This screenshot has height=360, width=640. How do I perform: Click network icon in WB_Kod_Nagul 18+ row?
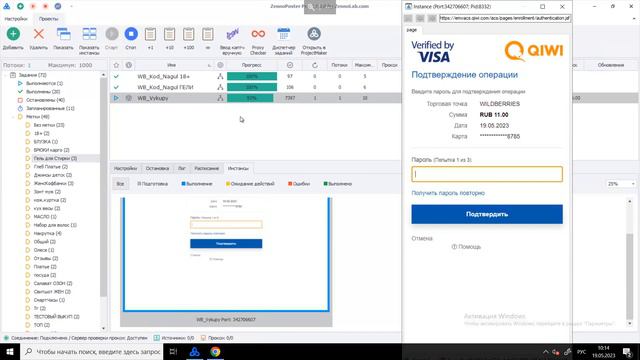(220, 76)
